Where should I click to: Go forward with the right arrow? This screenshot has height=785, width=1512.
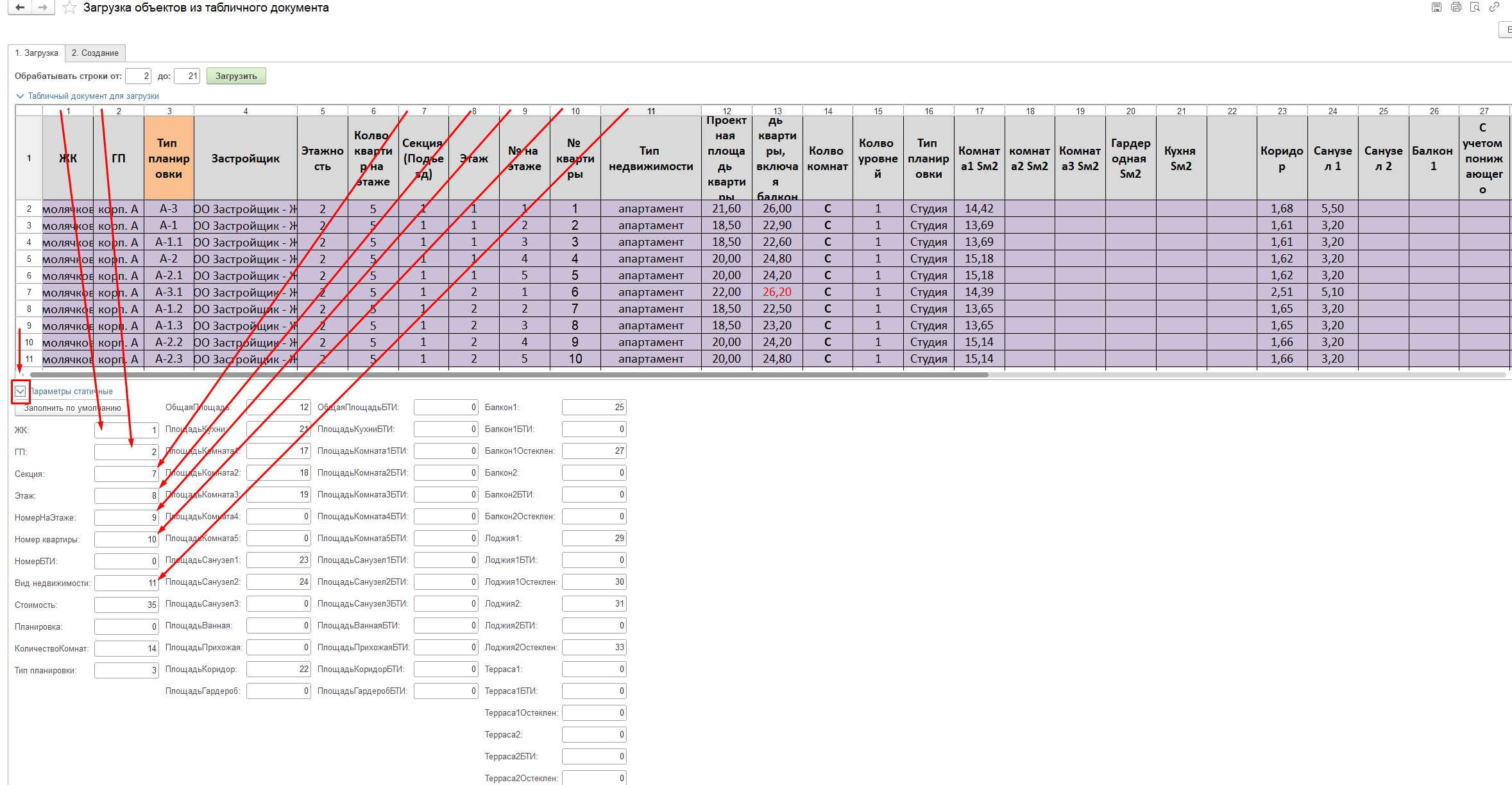[x=42, y=8]
